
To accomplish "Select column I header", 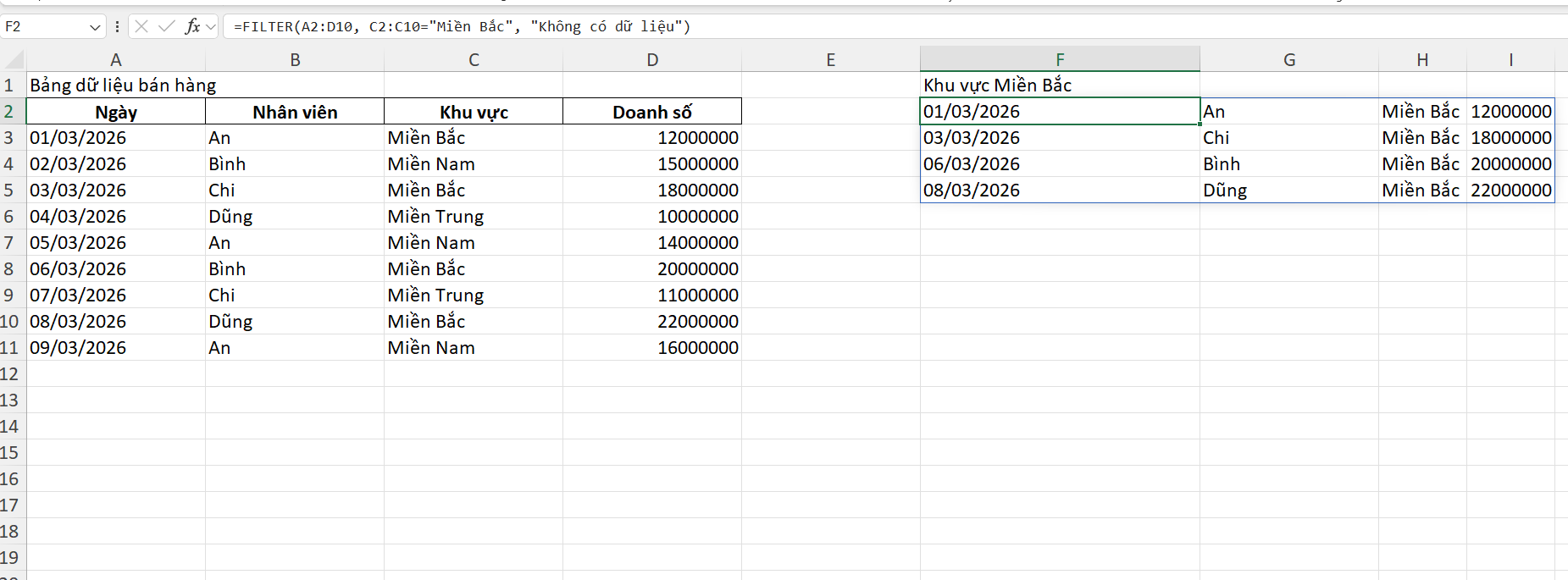I will click(1510, 60).
